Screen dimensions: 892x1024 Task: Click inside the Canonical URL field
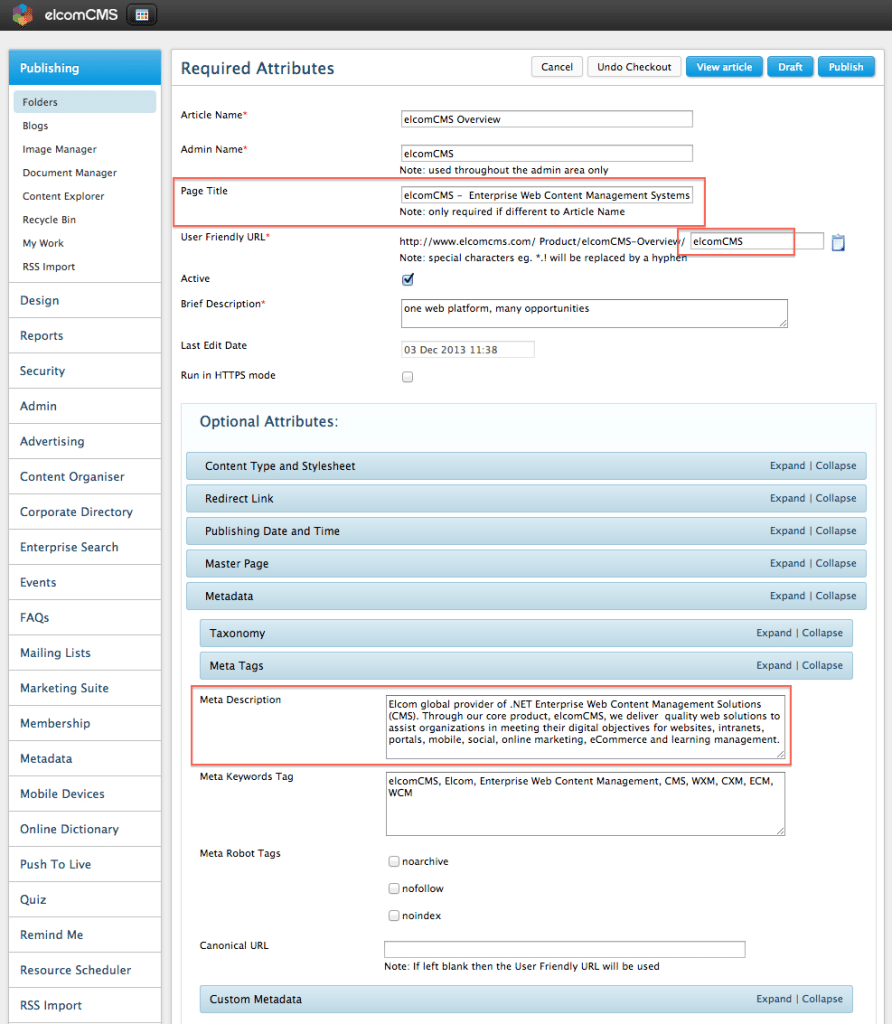pos(564,949)
